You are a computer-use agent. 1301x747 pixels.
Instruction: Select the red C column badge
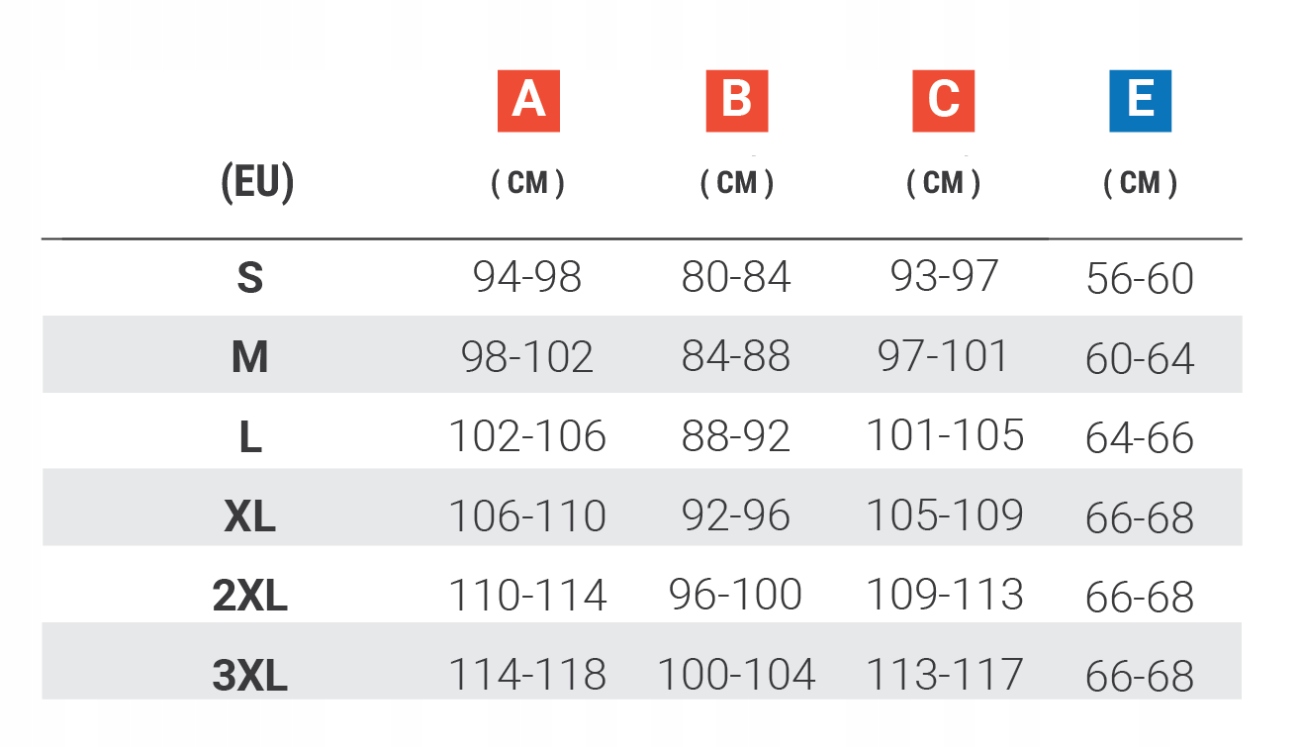(943, 101)
